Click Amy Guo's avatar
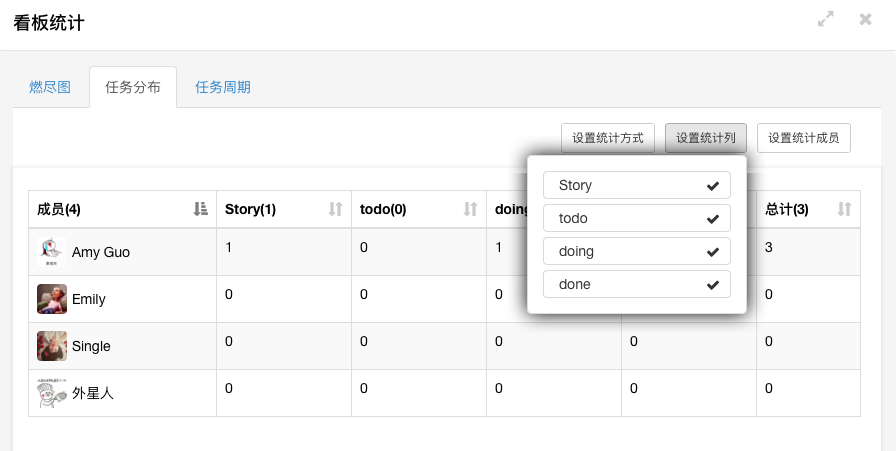 pos(52,252)
